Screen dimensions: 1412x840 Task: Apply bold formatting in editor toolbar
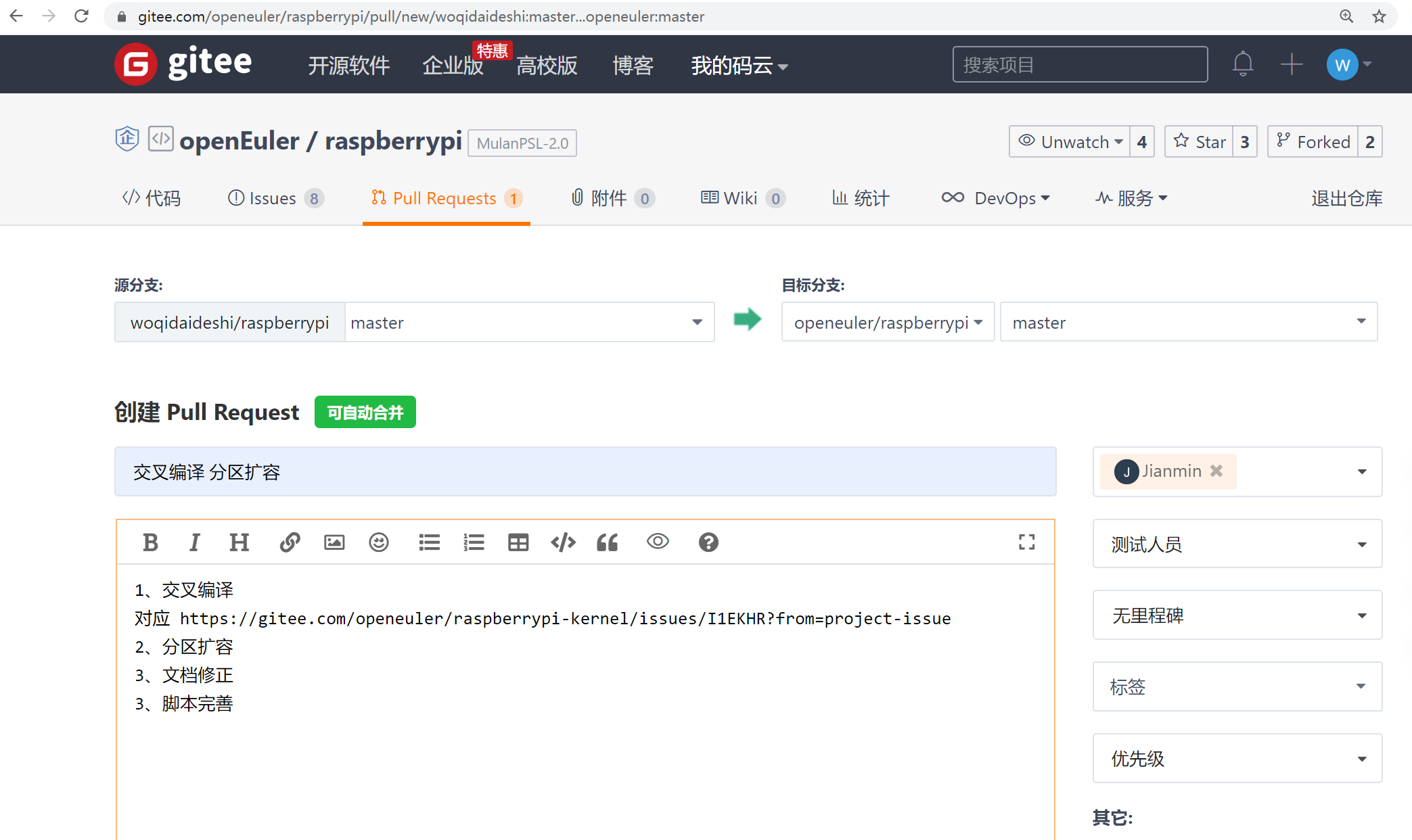150,542
